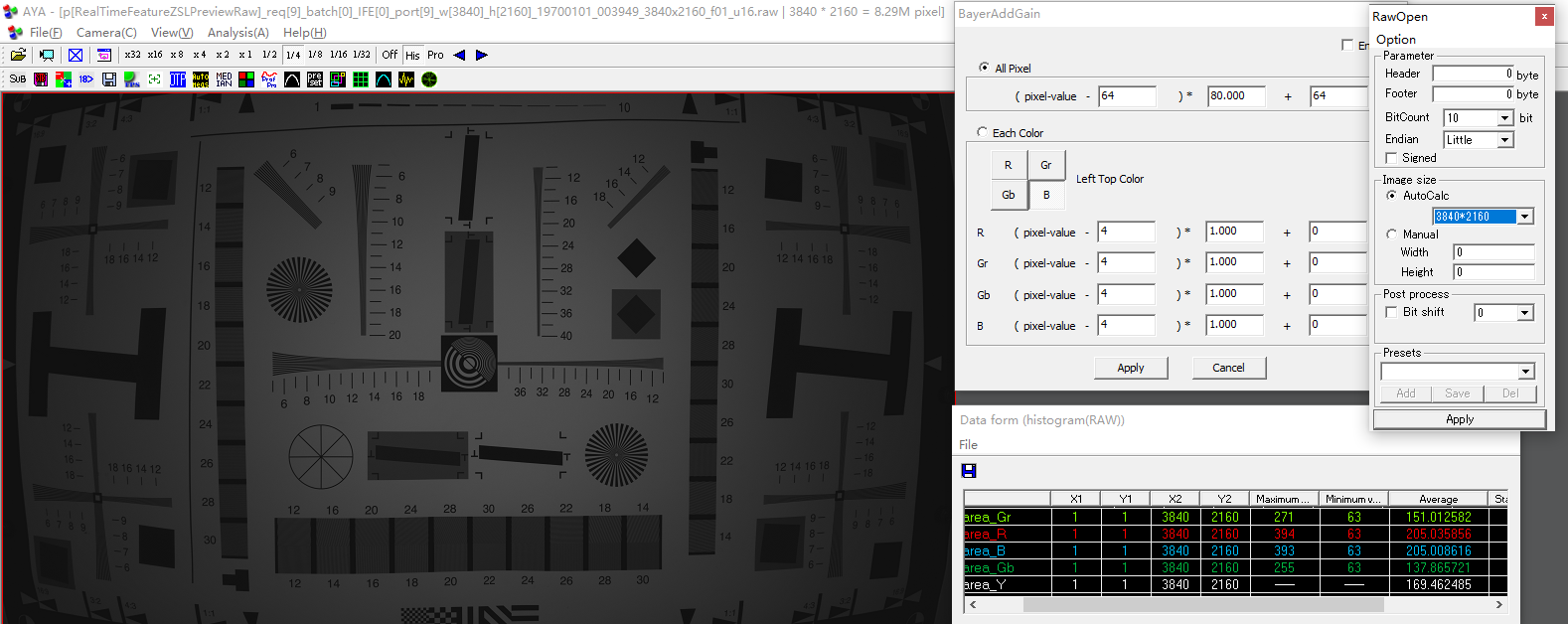Click the yellow Auto Meas icon

[x=201, y=79]
